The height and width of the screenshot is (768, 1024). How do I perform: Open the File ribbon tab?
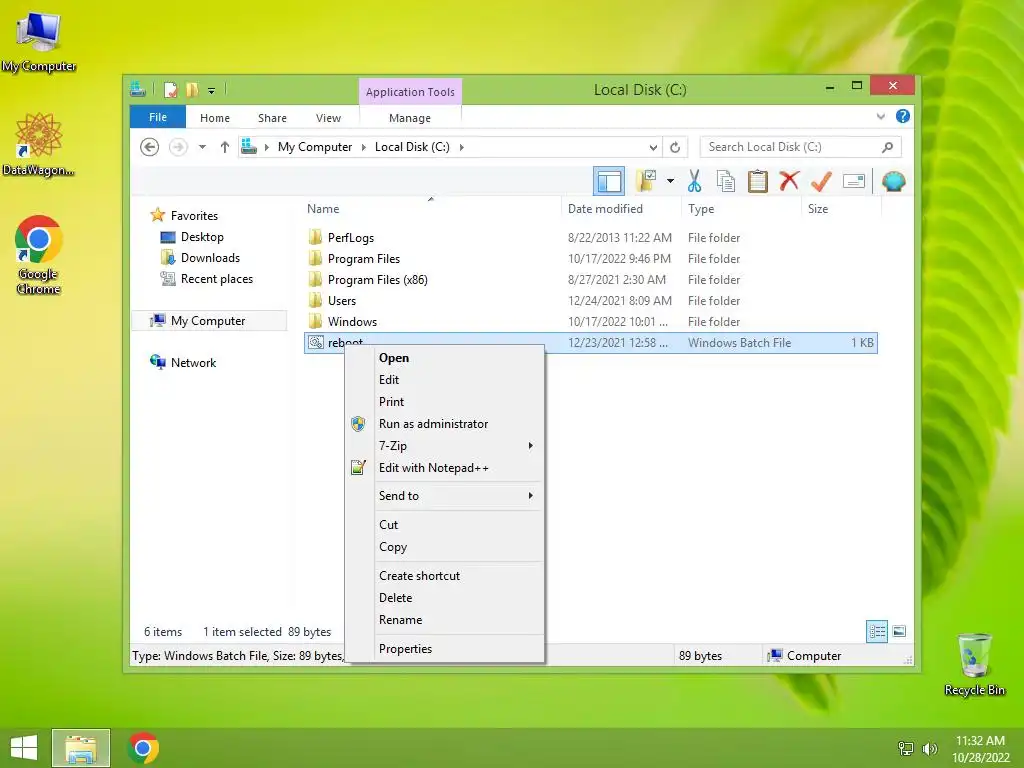pyautogui.click(x=158, y=117)
